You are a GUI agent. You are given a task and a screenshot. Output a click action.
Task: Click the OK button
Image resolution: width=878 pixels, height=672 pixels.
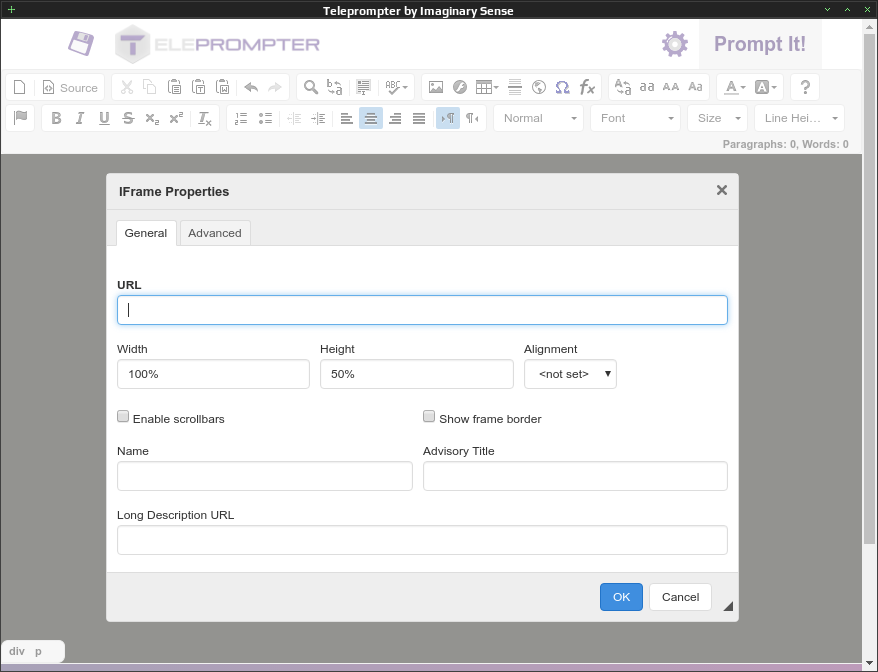(622, 597)
